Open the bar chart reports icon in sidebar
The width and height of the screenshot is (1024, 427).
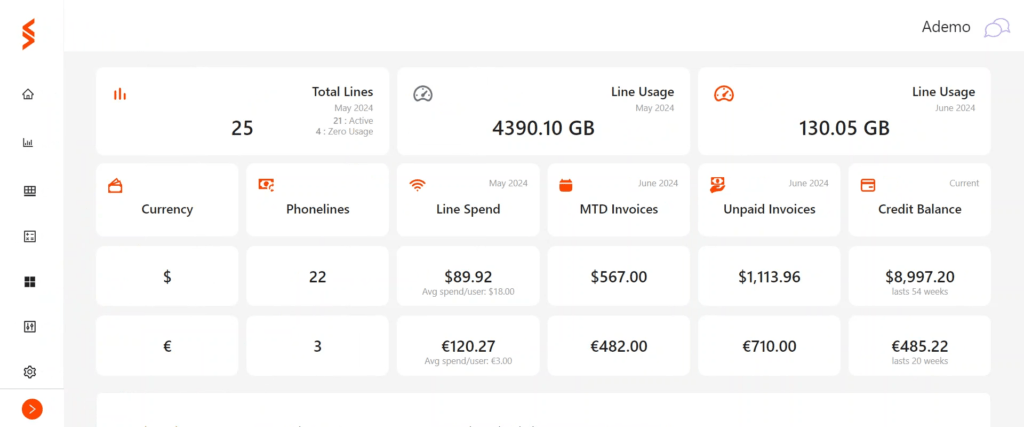click(x=28, y=142)
